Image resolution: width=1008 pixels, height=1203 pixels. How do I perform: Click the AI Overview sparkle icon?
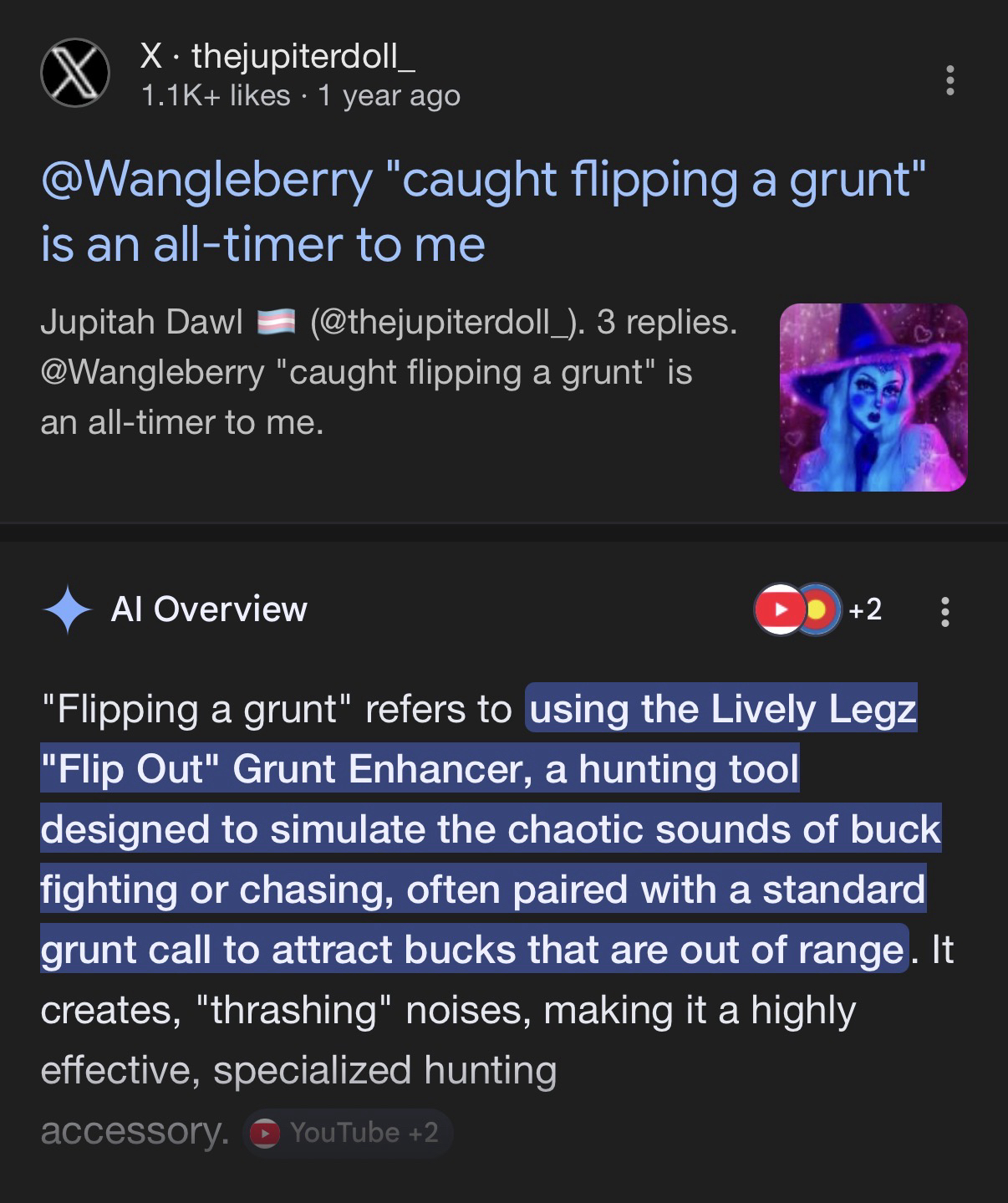tap(67, 609)
